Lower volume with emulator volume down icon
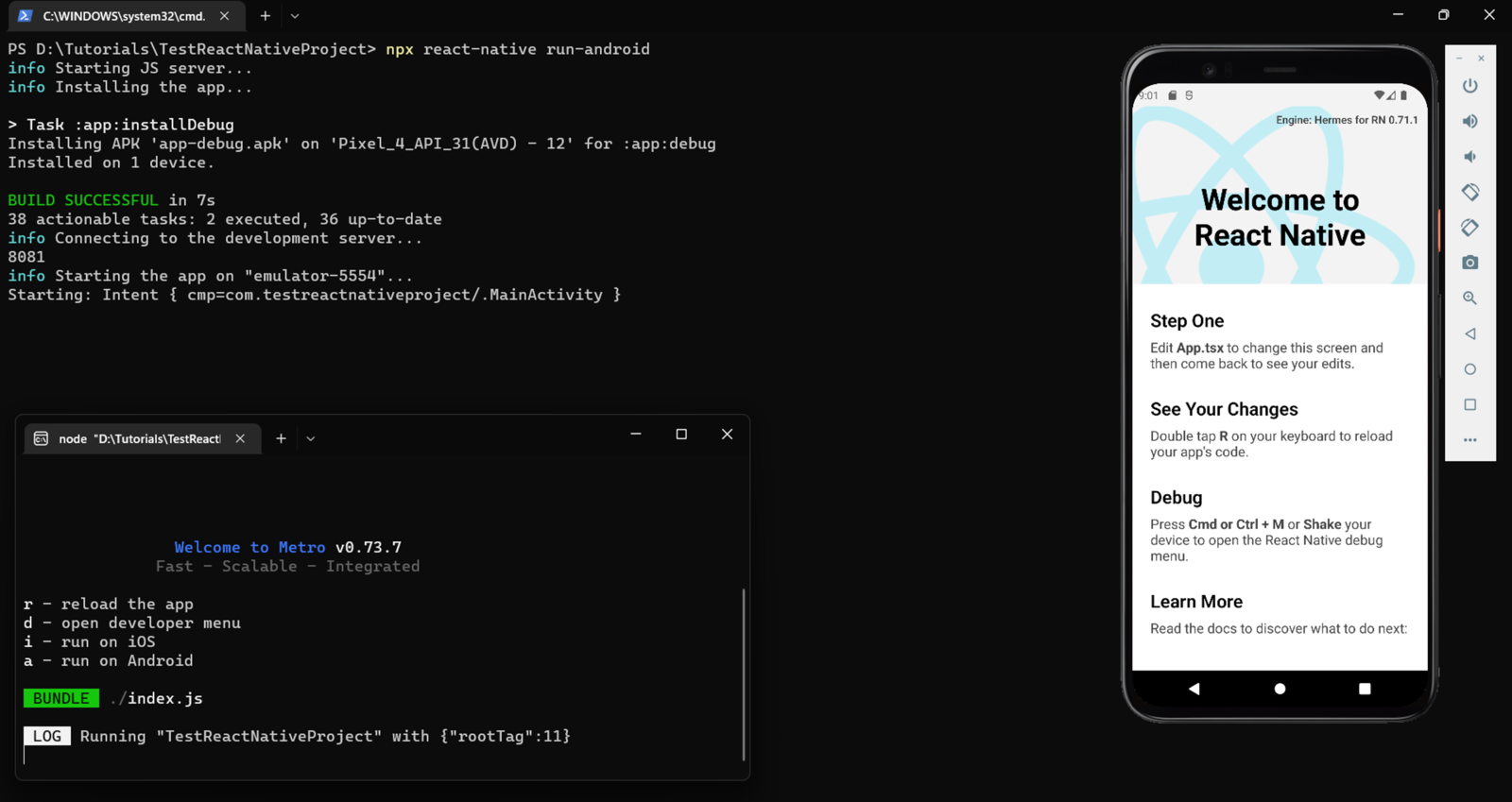Image resolution: width=1512 pixels, height=802 pixels. click(1469, 157)
